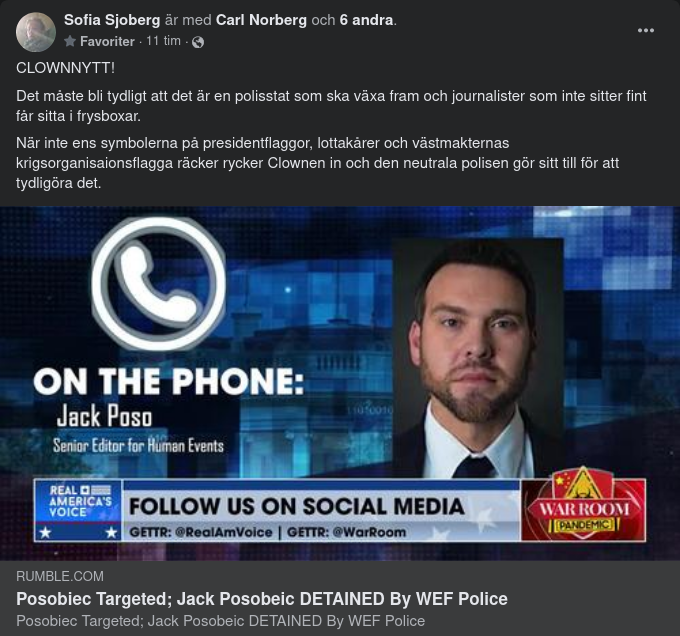
Task: Open Sofia Sjoberg's profile name link
Action: [112, 20]
